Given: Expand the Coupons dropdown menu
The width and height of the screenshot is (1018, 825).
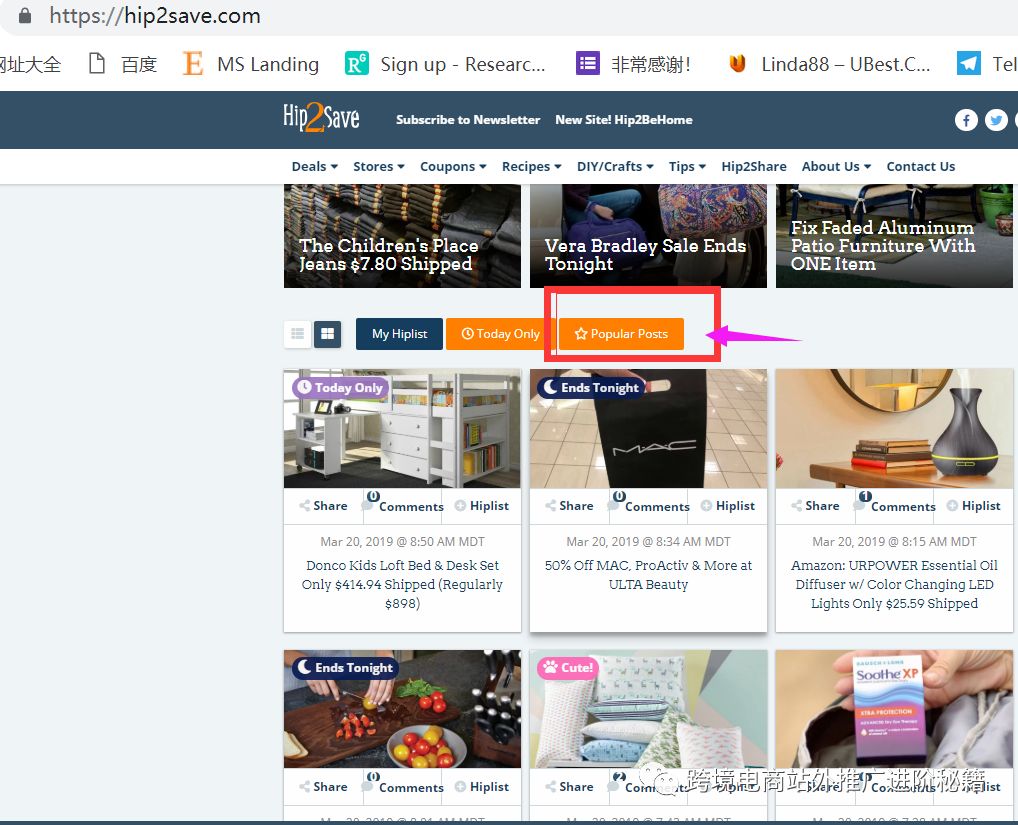Looking at the screenshot, I should (453, 166).
